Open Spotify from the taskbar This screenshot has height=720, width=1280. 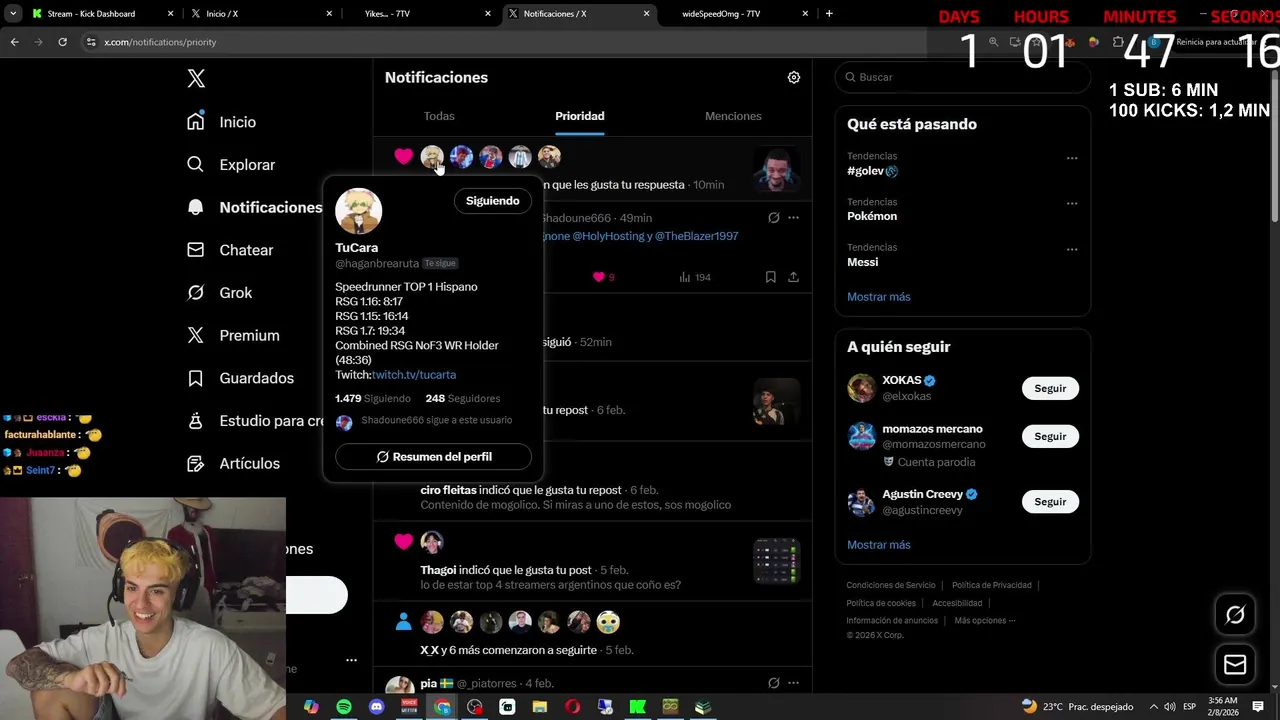coord(344,707)
